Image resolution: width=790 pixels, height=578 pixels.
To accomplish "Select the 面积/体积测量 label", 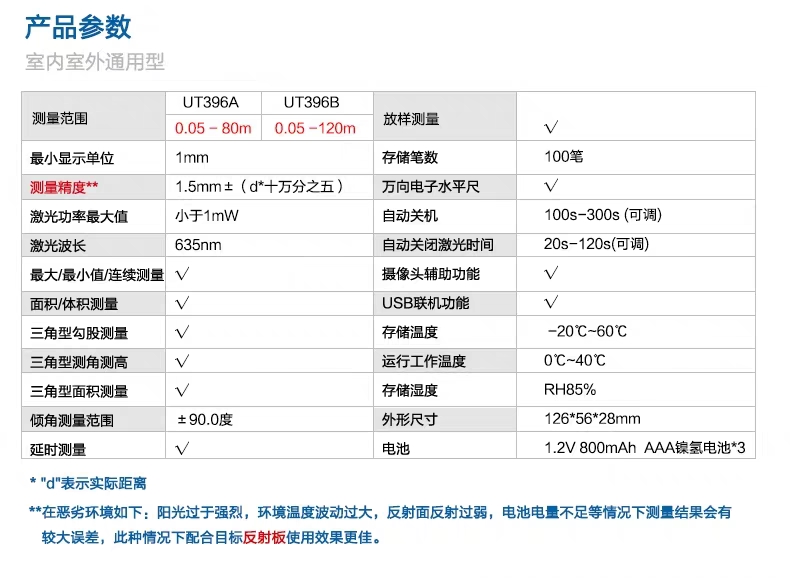I will [74, 304].
